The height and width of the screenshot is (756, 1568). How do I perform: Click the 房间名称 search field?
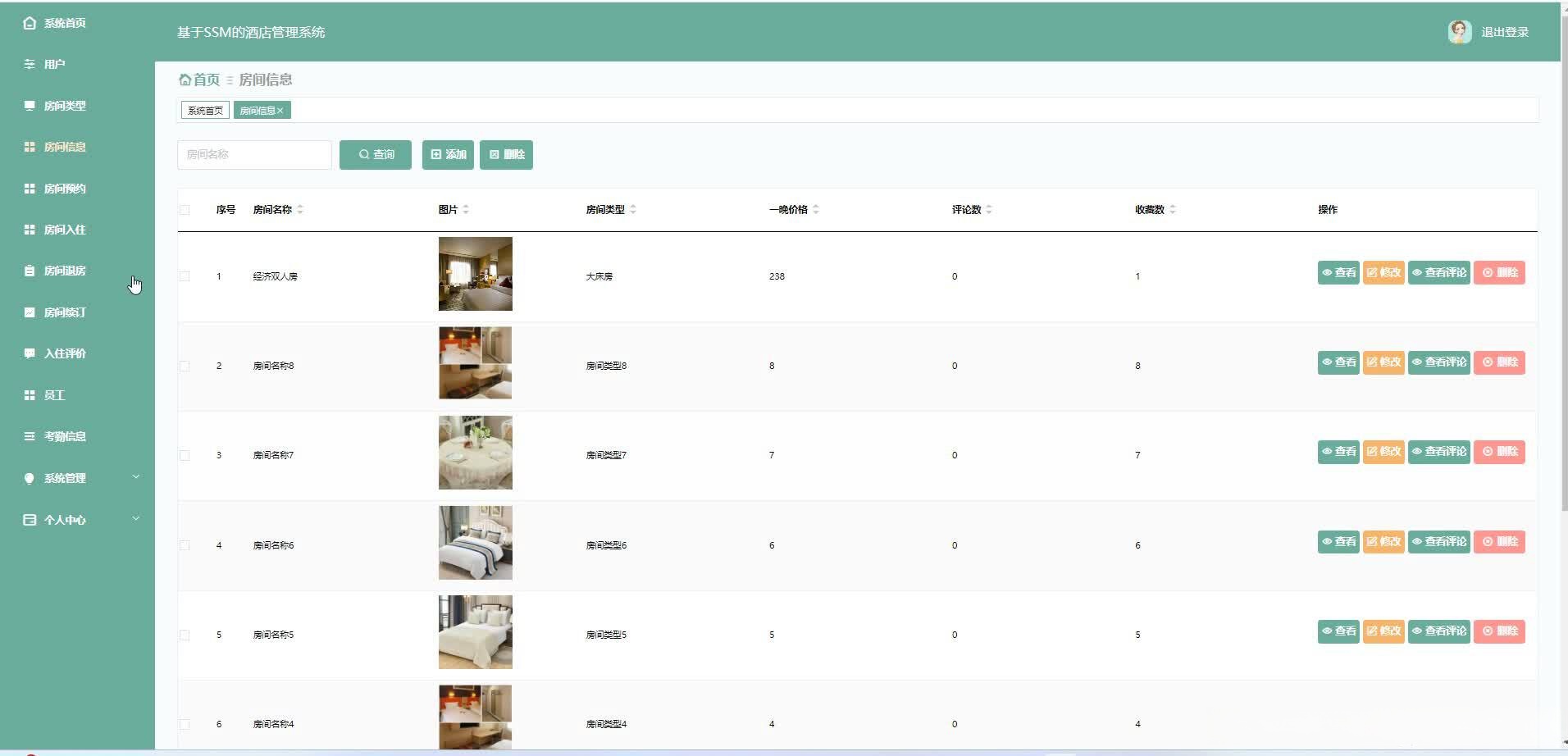coord(254,154)
